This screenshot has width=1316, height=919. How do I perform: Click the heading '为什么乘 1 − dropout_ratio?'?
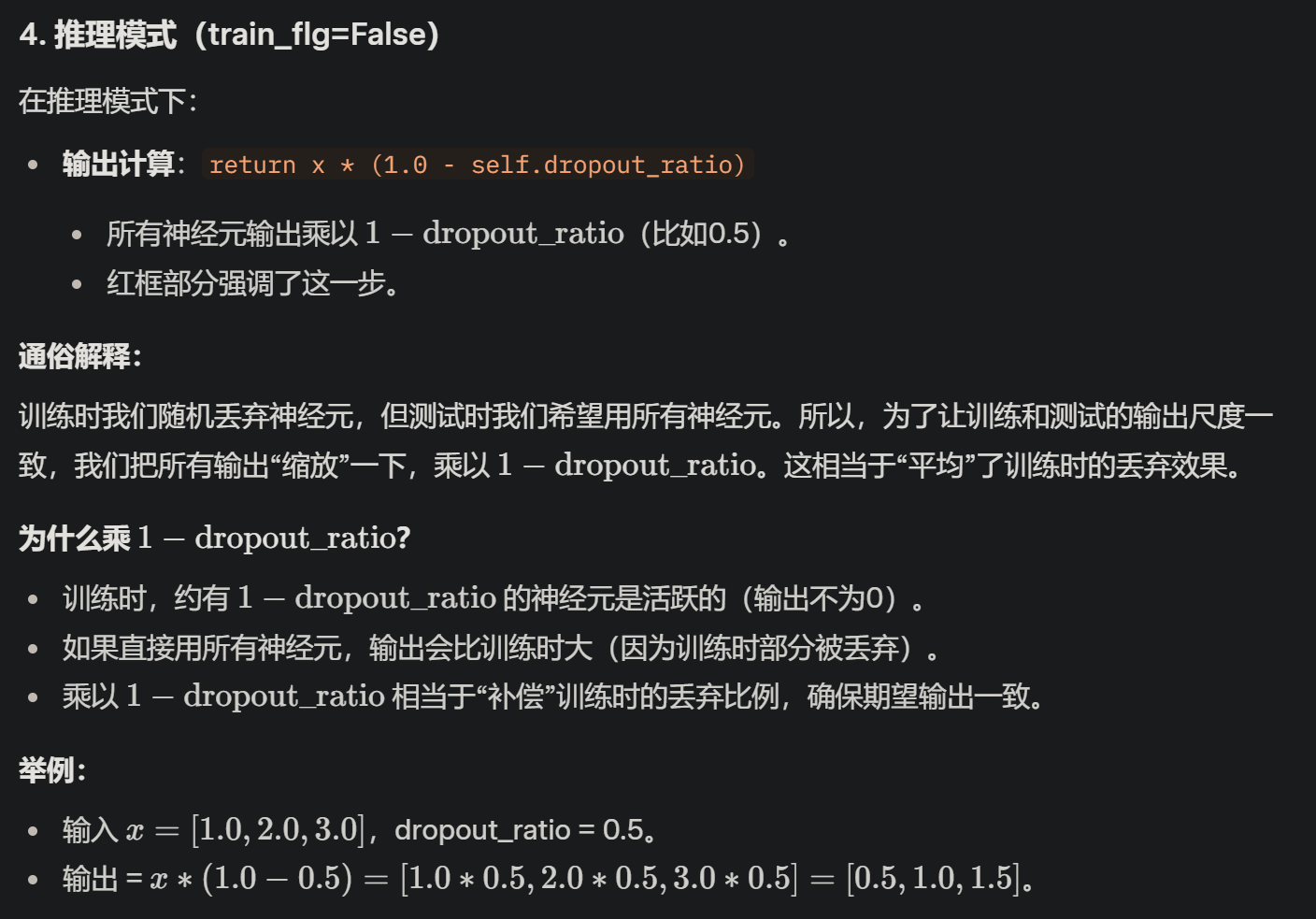click(215, 538)
